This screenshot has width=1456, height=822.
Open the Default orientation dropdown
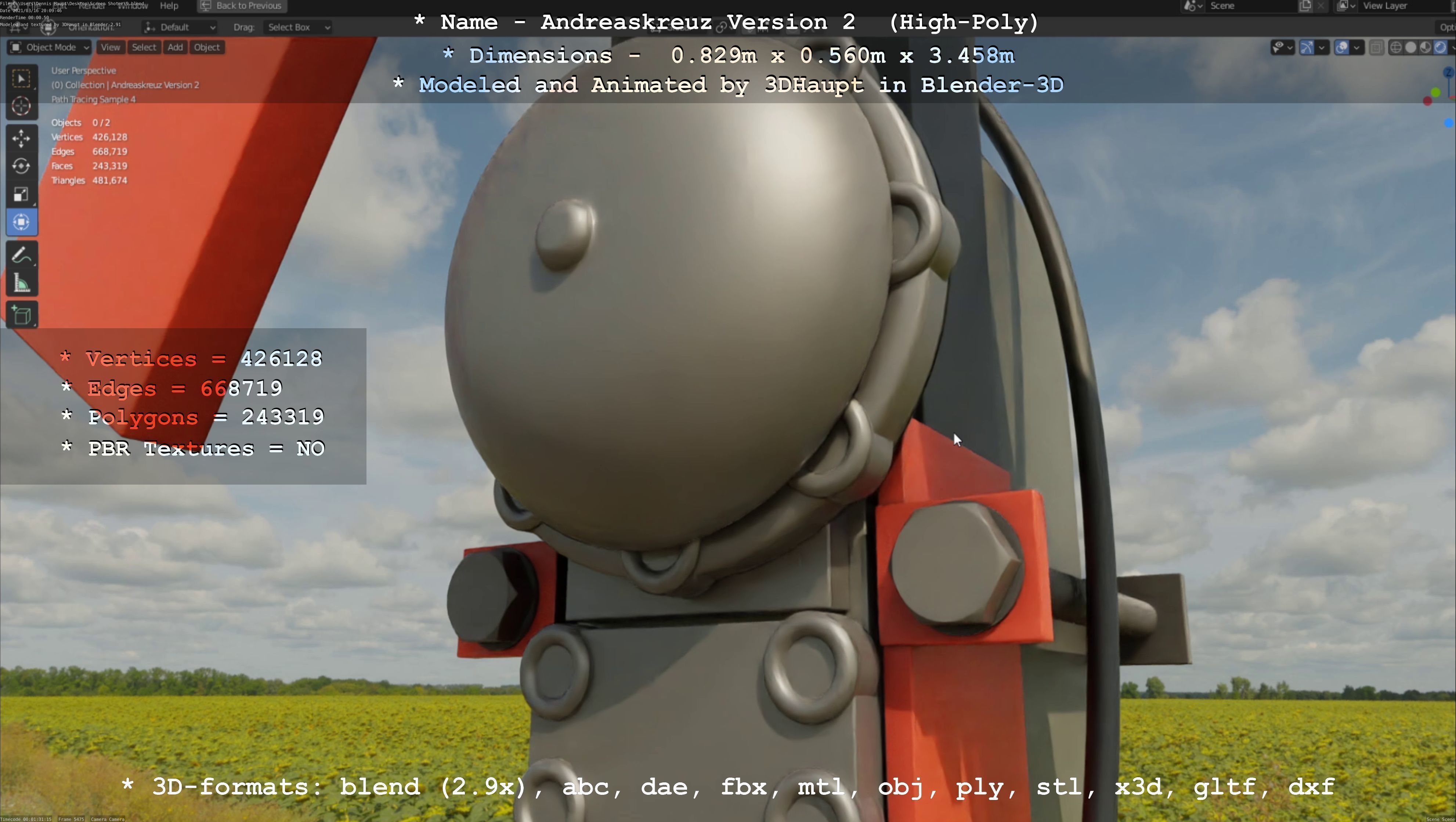click(180, 27)
